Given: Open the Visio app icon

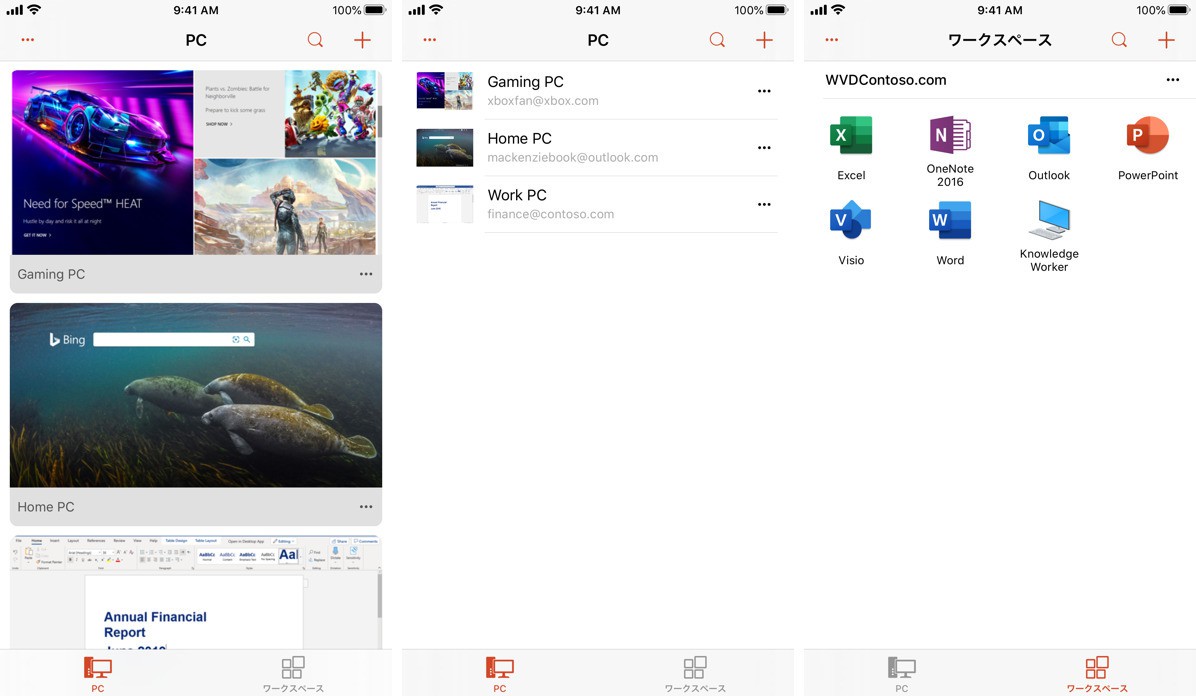Looking at the screenshot, I should [x=851, y=221].
